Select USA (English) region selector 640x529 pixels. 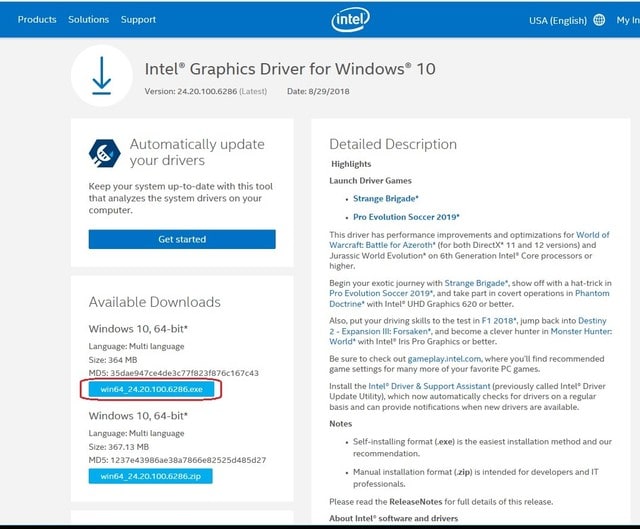pos(558,20)
